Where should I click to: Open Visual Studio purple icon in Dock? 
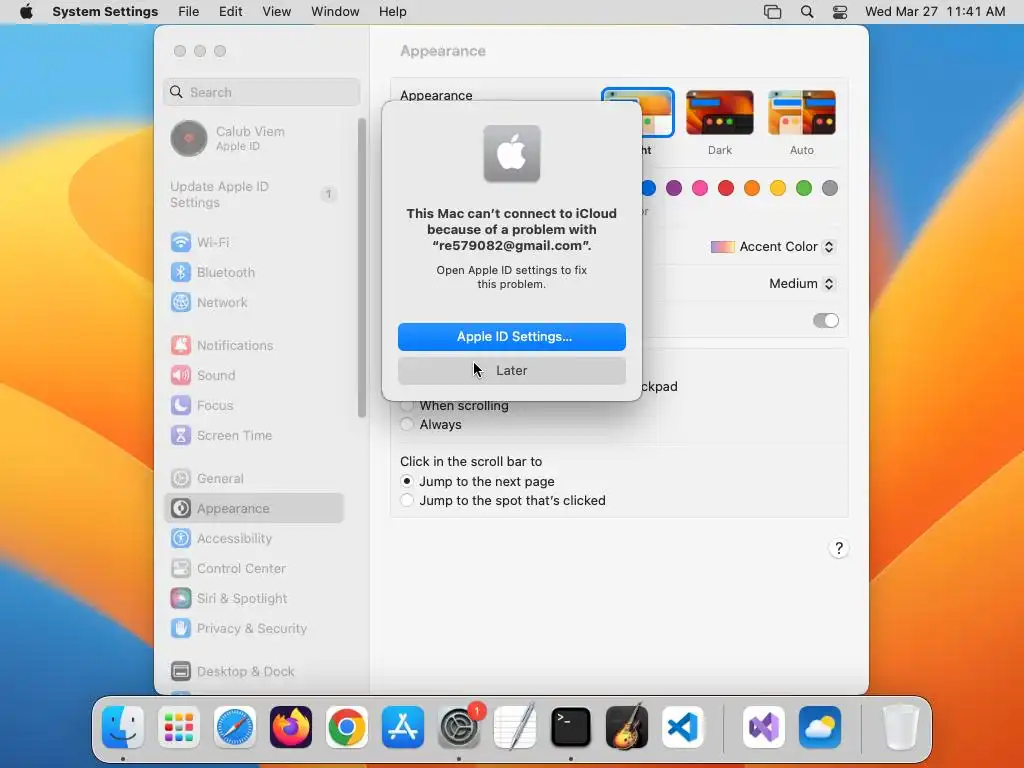(764, 727)
